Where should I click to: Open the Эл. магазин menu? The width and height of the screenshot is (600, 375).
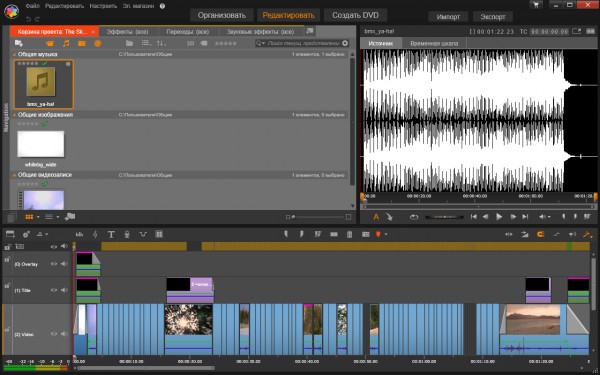coord(138,6)
